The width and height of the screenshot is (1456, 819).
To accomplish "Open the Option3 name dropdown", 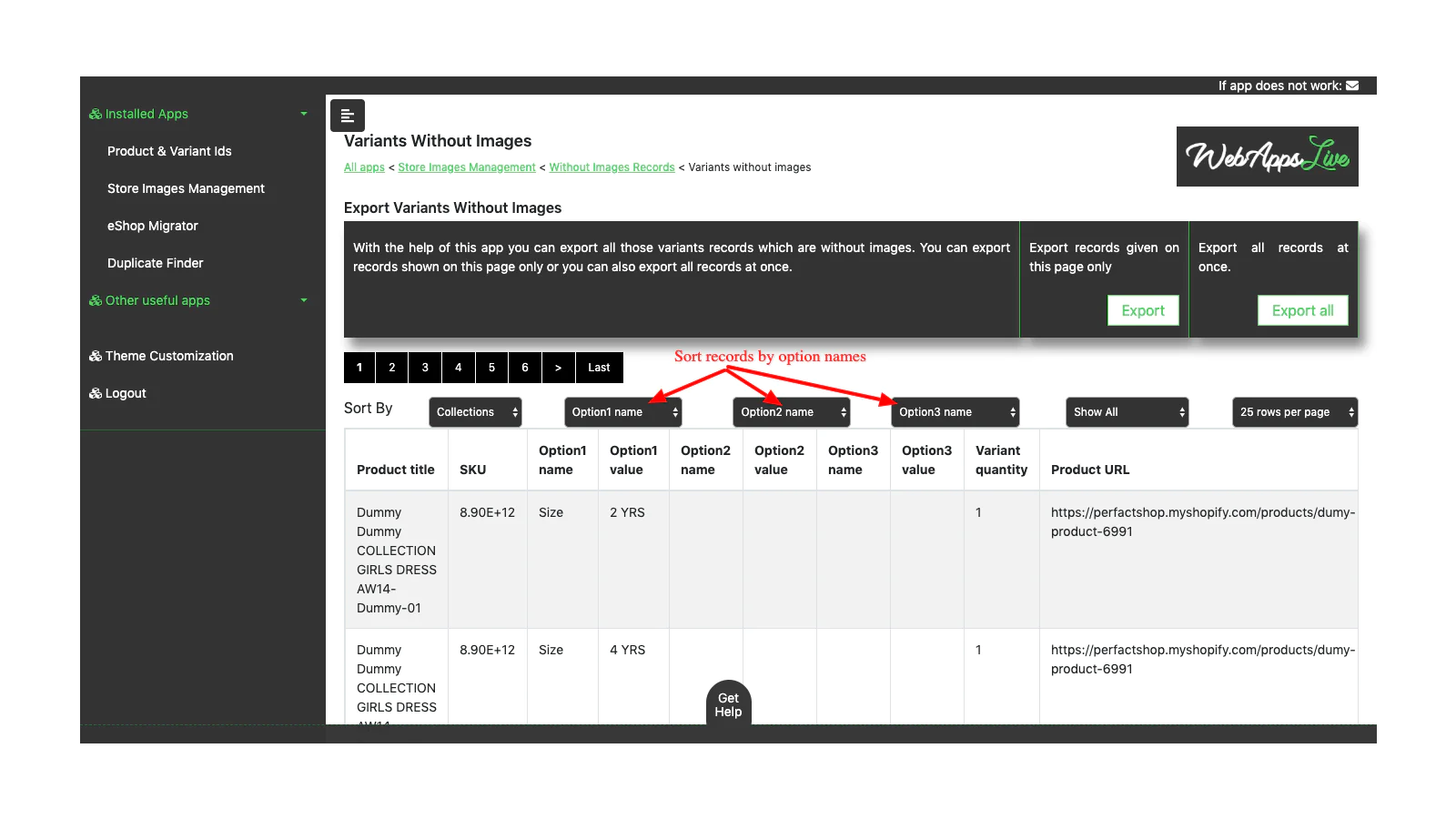I will (x=955, y=412).
